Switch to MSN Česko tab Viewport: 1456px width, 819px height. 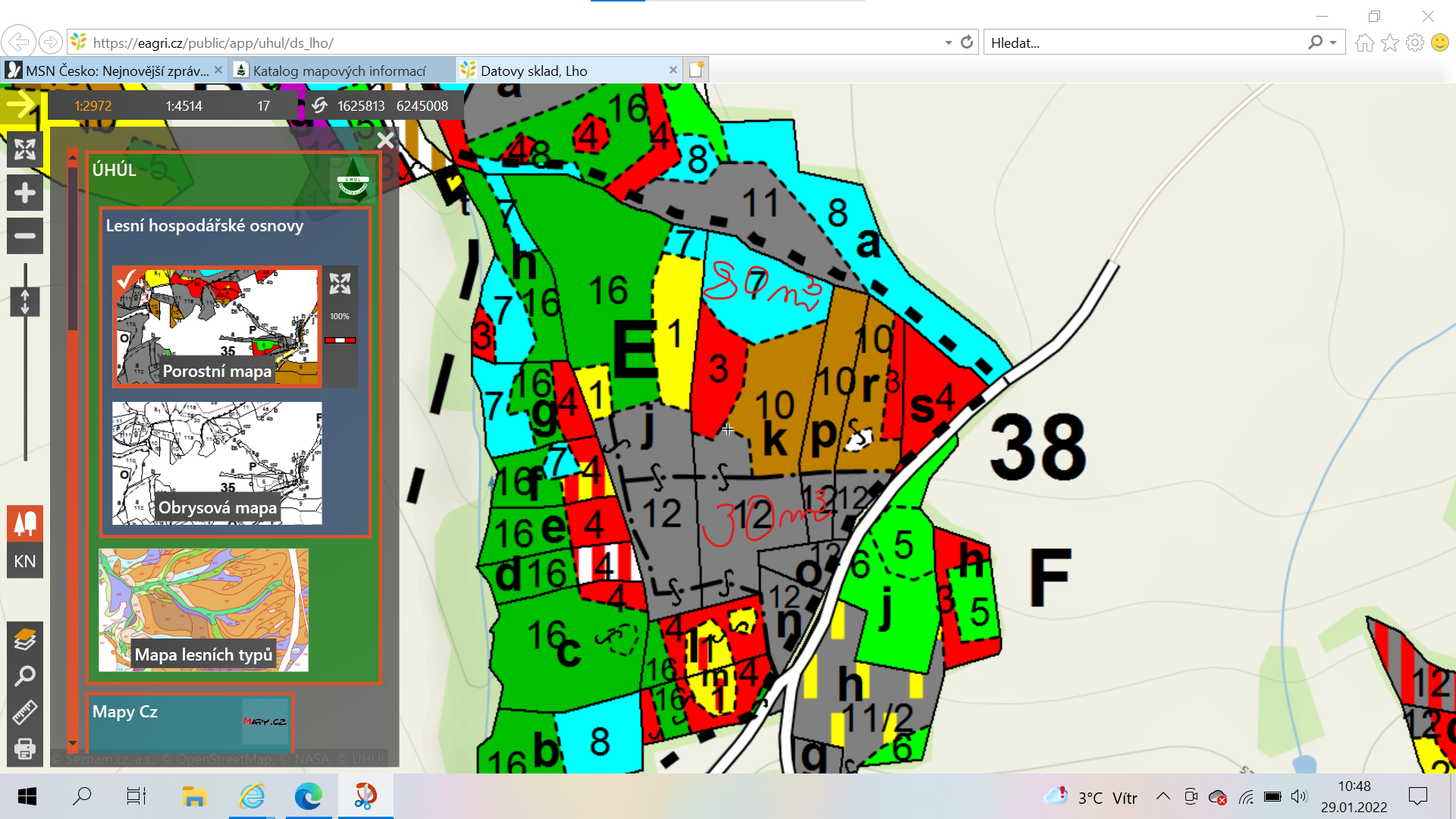tap(114, 71)
